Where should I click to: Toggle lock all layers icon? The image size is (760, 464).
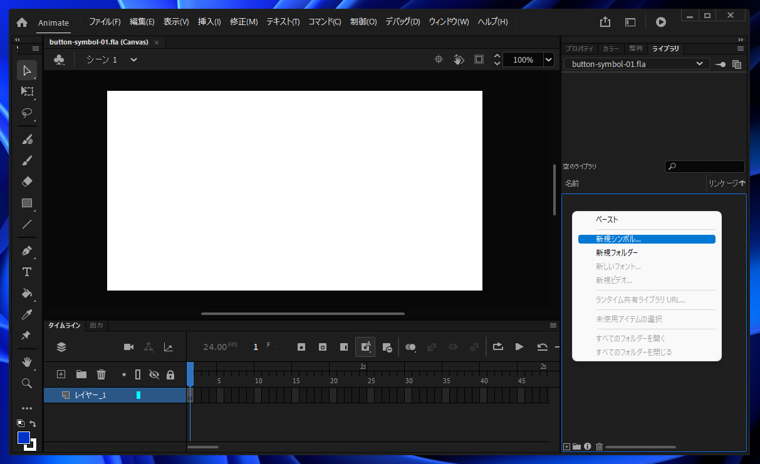click(x=170, y=375)
